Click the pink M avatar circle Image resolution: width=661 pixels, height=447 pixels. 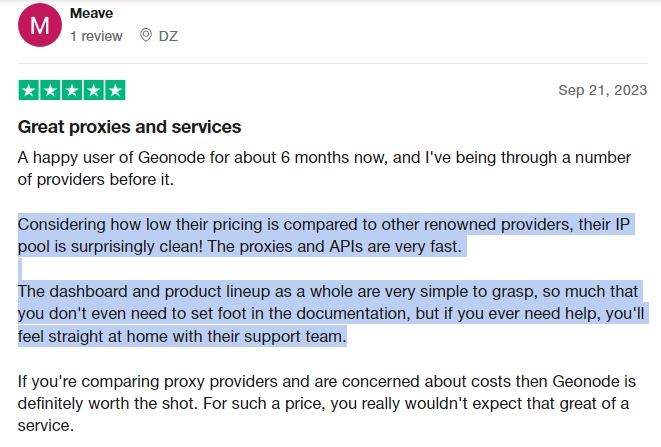[40, 25]
